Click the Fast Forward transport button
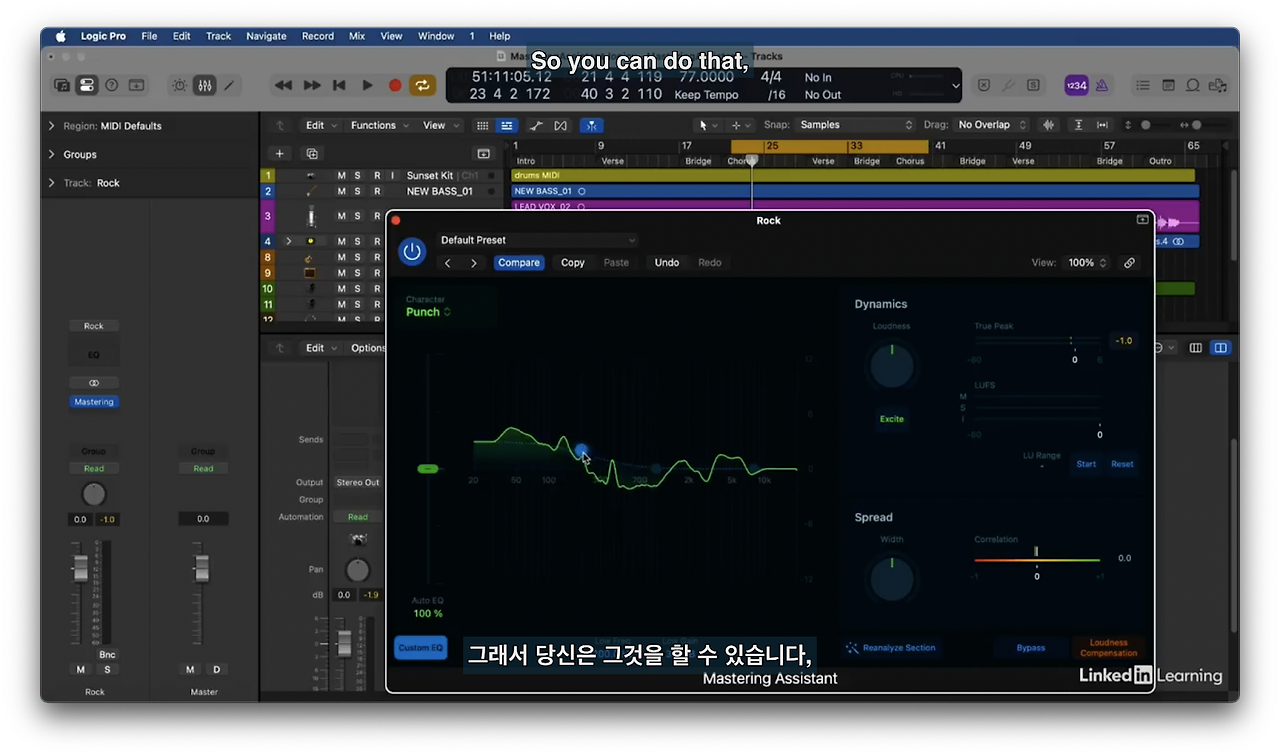1280x756 pixels. point(312,86)
